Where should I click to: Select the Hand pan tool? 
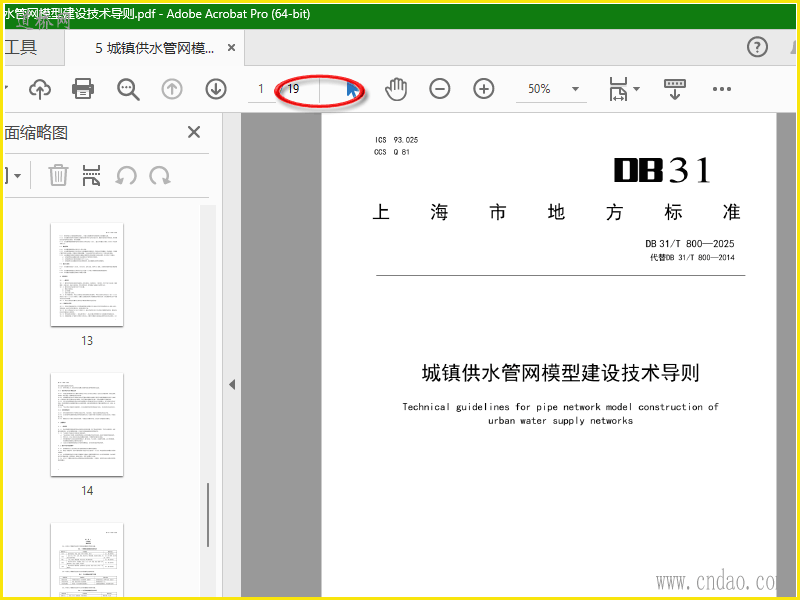[396, 89]
